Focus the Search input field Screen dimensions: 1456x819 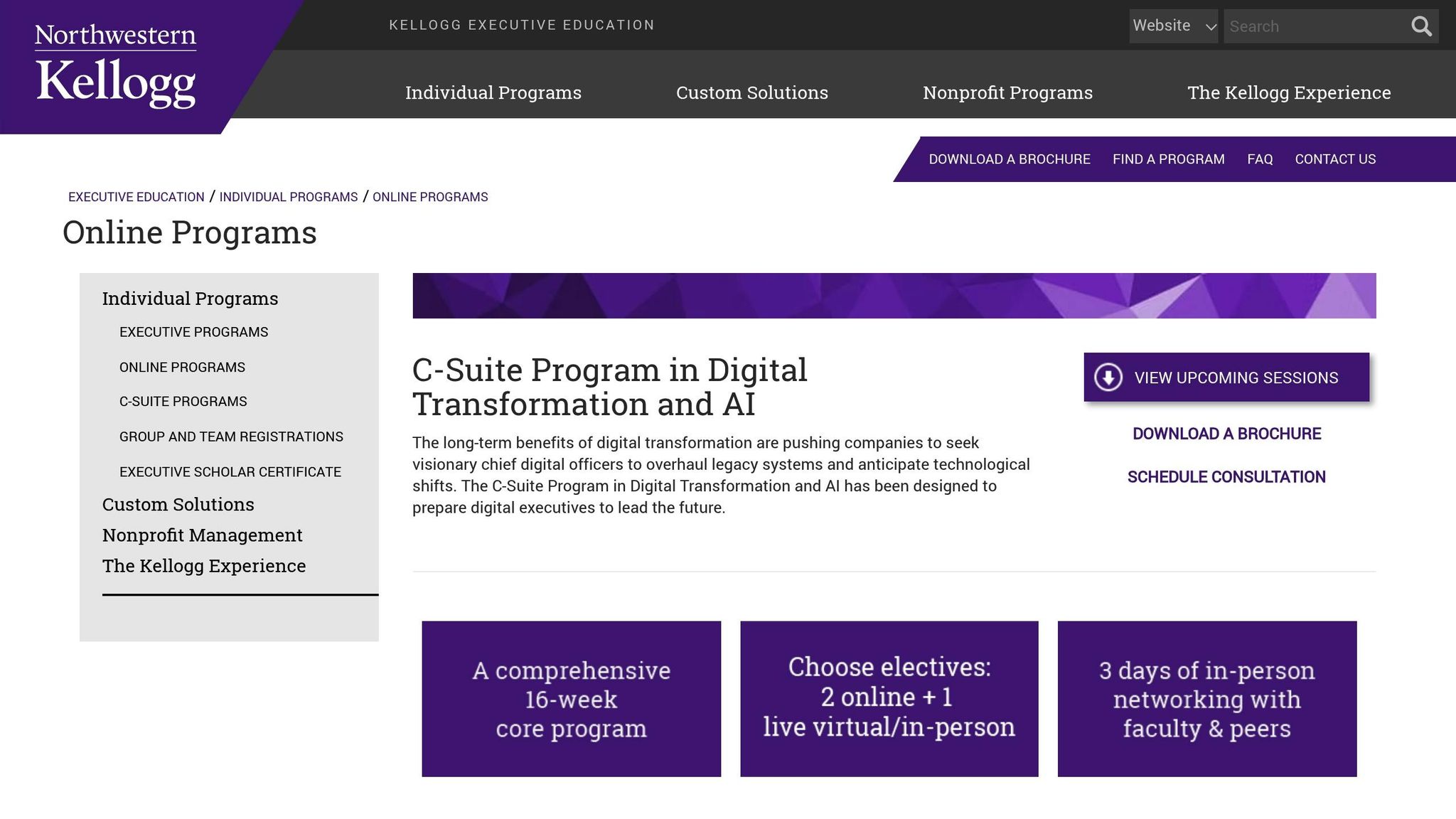click(1316, 26)
